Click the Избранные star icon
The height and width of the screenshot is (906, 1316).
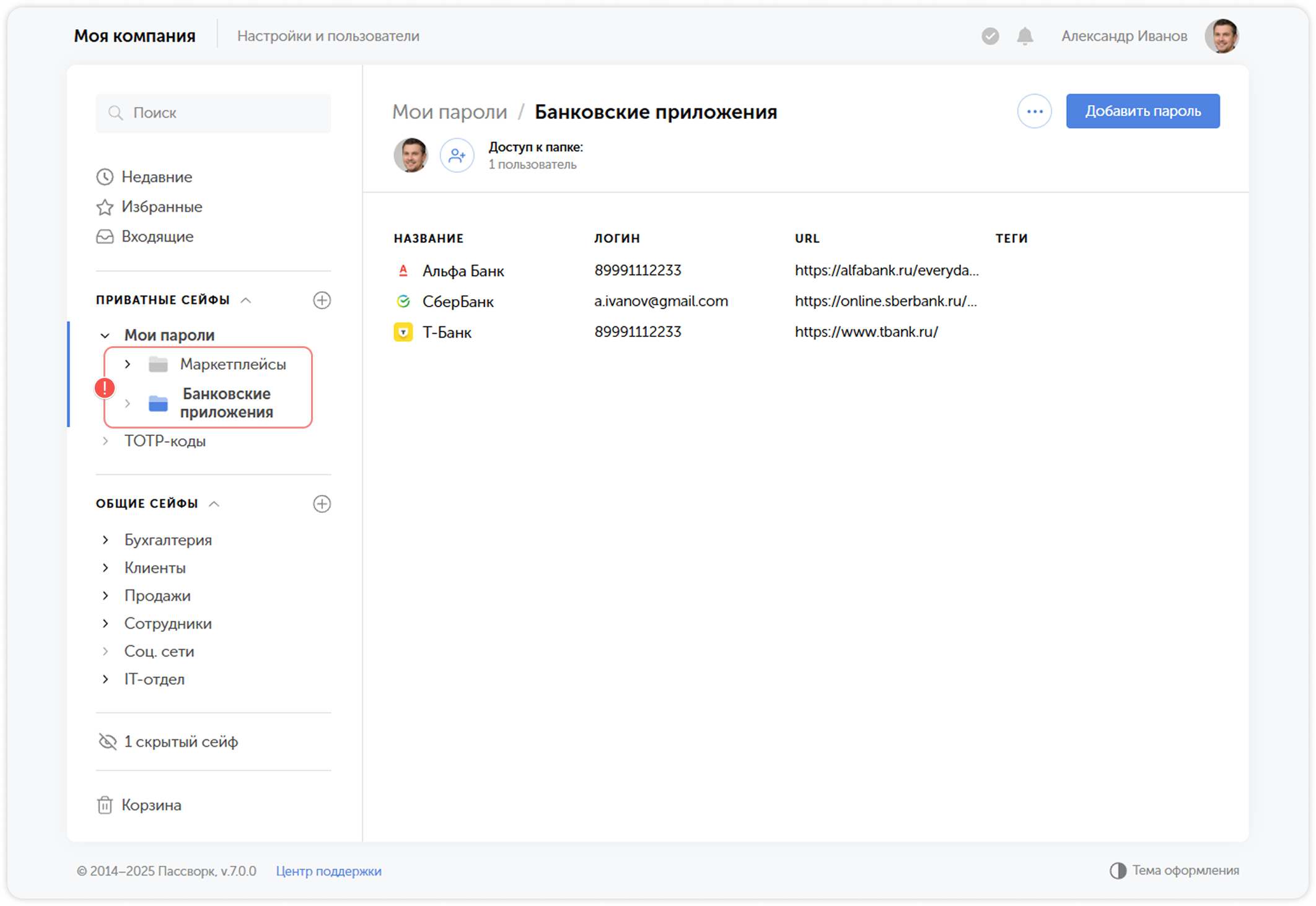105,207
